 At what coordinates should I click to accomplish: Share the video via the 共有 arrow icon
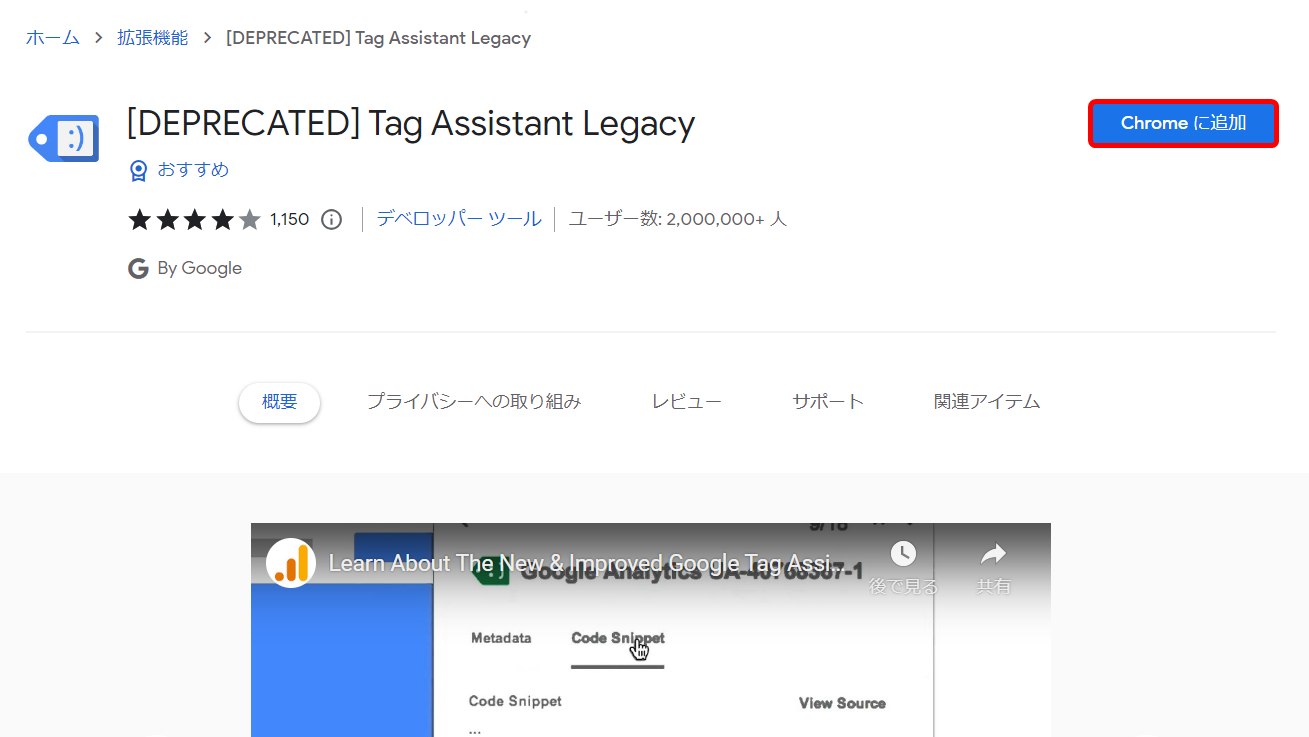point(993,553)
